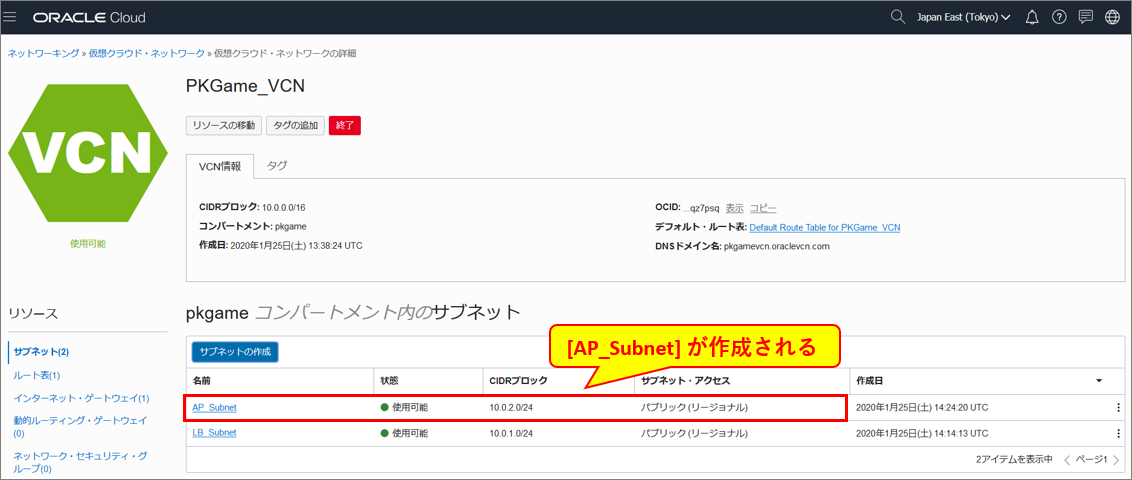Click 表示 to show the OCID
The width and height of the screenshot is (1132, 480).
(x=734, y=208)
